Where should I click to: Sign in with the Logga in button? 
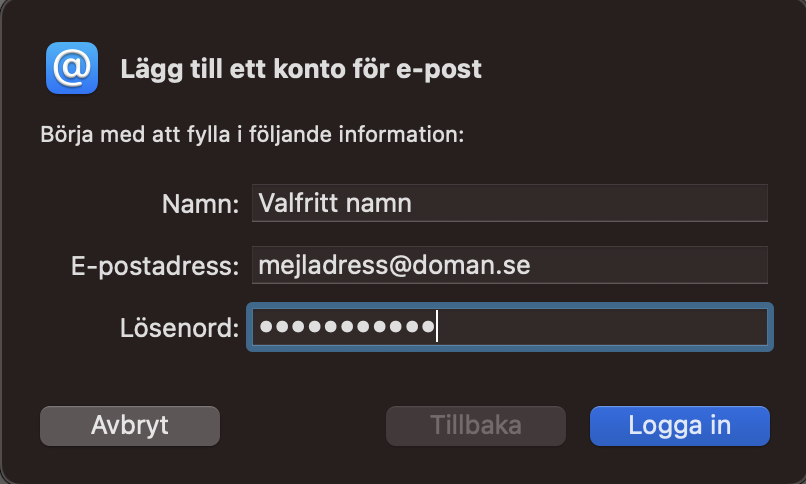tap(680, 426)
